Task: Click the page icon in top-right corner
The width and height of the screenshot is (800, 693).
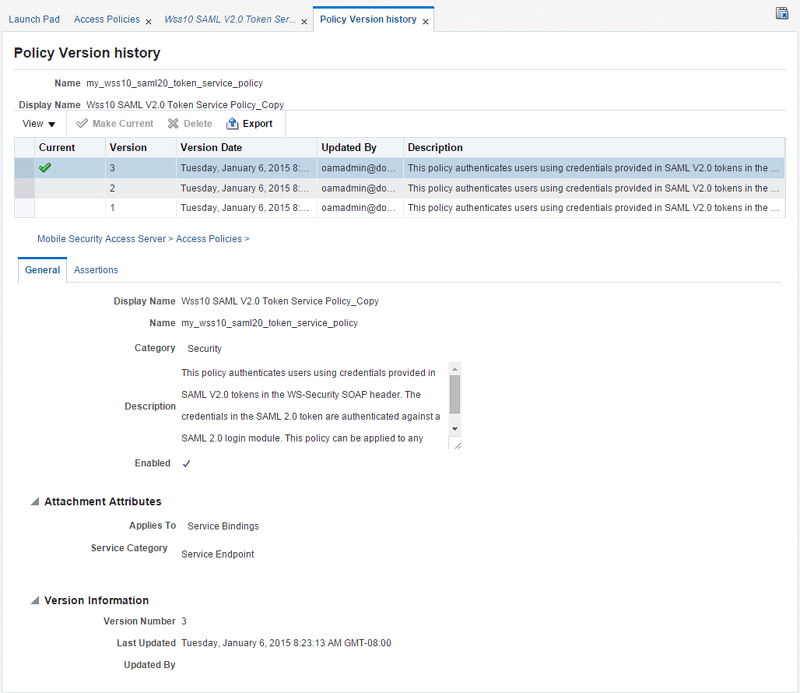Action: pos(782,13)
